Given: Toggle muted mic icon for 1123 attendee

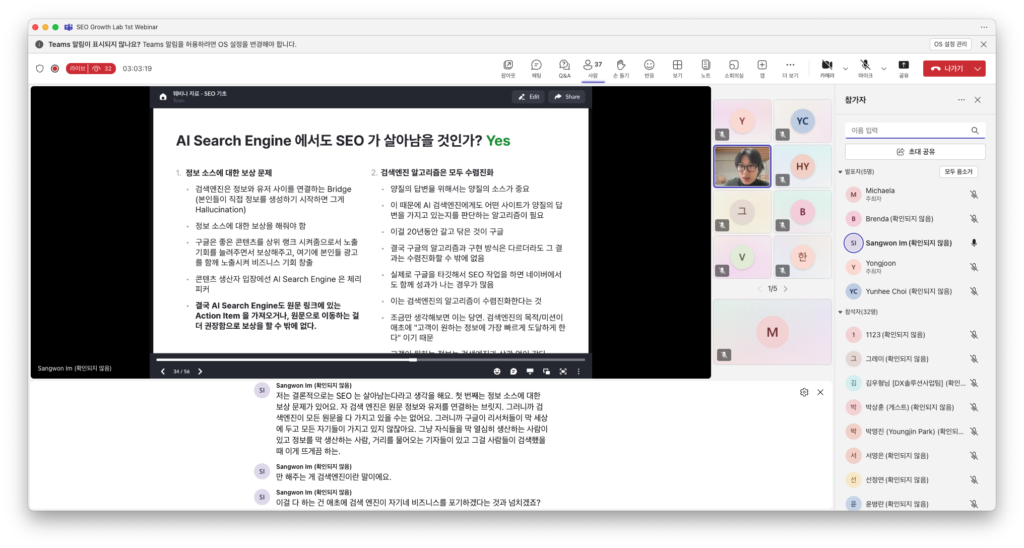Looking at the screenshot, I should coord(974,334).
